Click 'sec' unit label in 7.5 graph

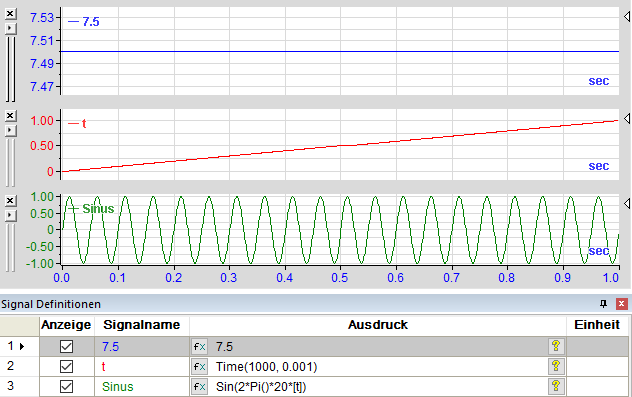point(599,81)
